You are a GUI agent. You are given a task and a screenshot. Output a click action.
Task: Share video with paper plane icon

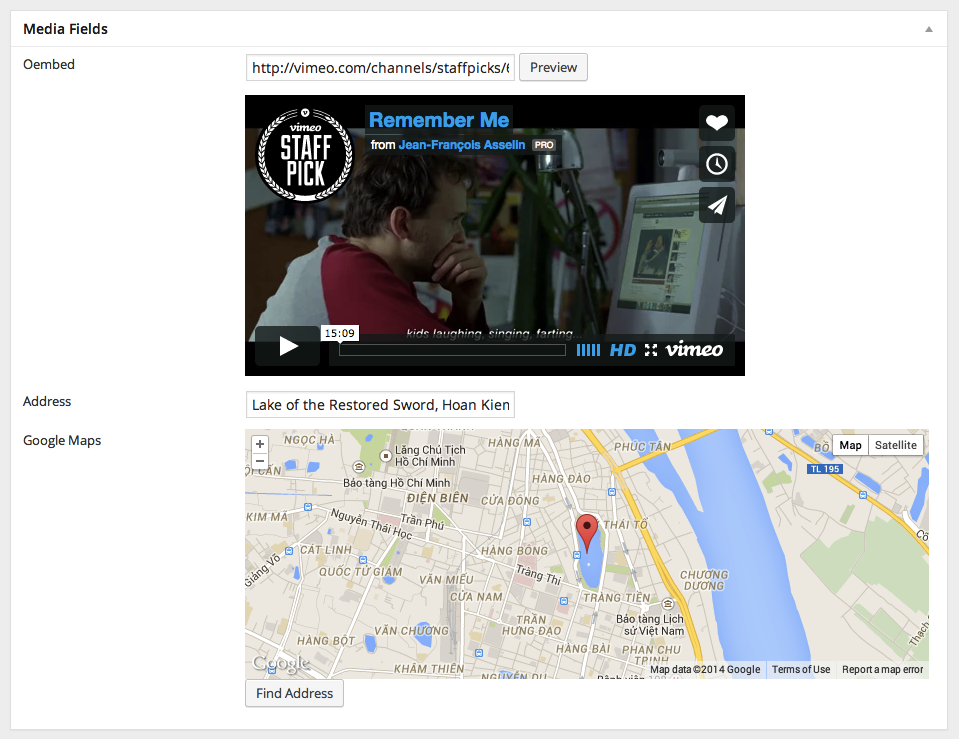pyautogui.click(x=717, y=205)
